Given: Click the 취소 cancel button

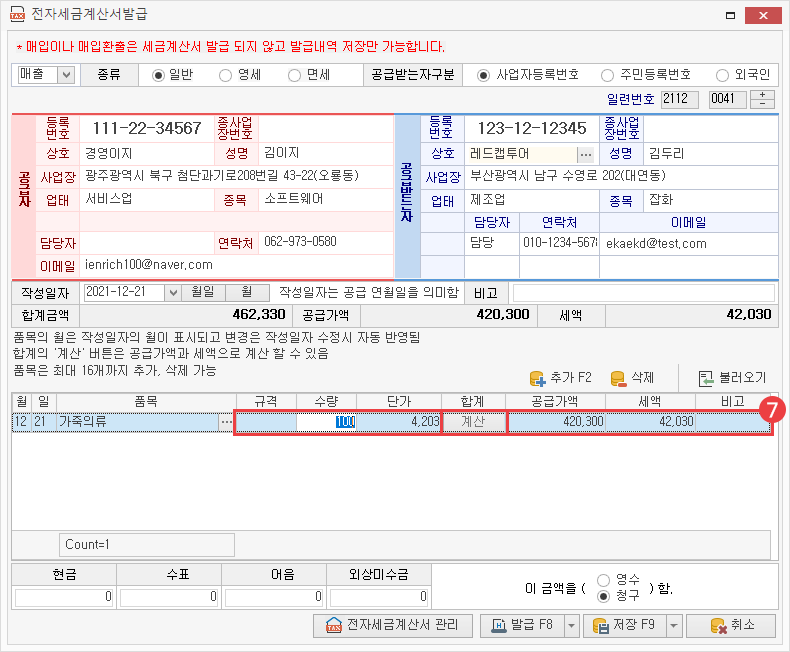Looking at the screenshot, I should (731, 625).
